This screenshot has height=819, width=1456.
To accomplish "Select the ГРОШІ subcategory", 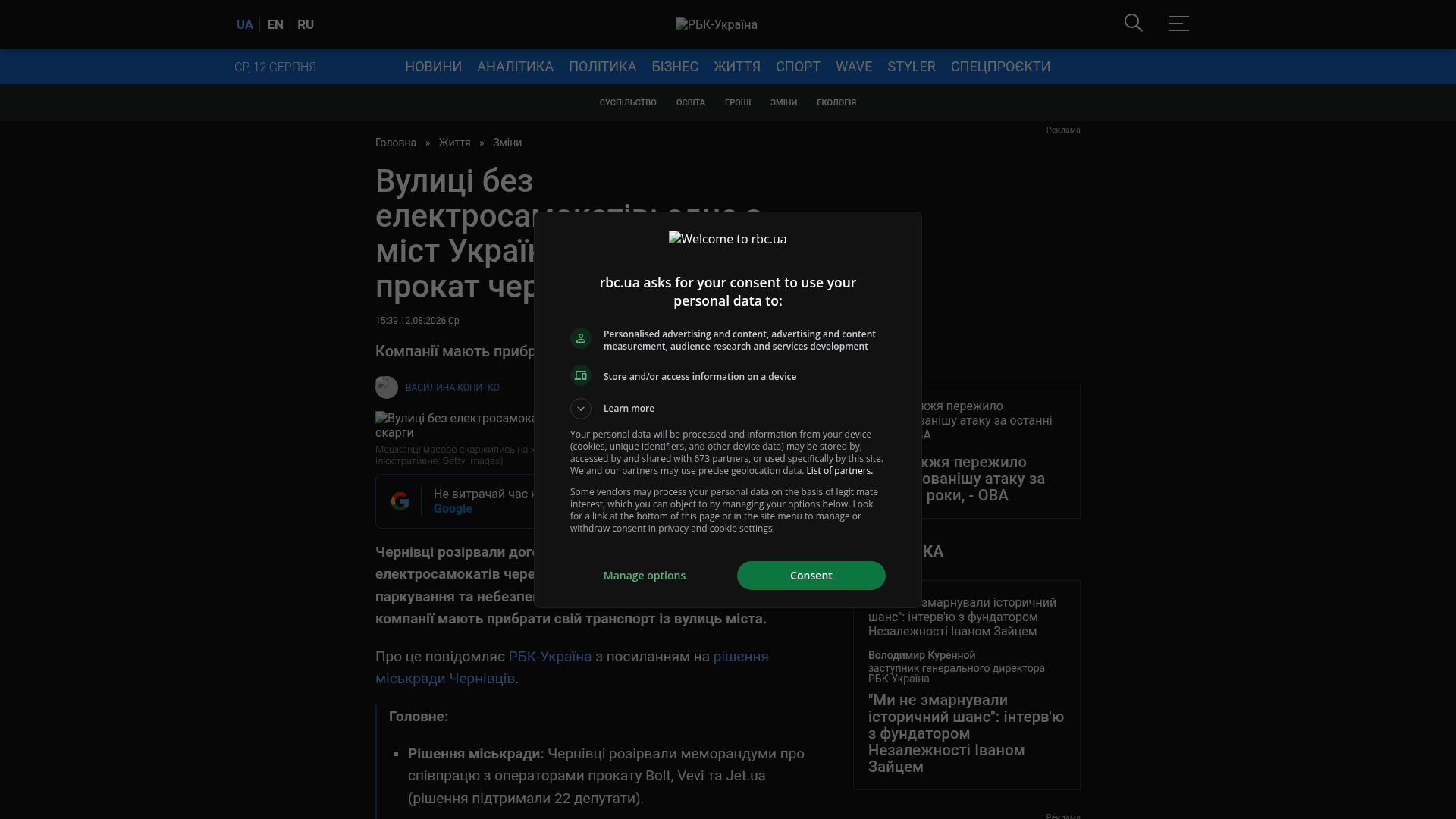I will pos(738,102).
